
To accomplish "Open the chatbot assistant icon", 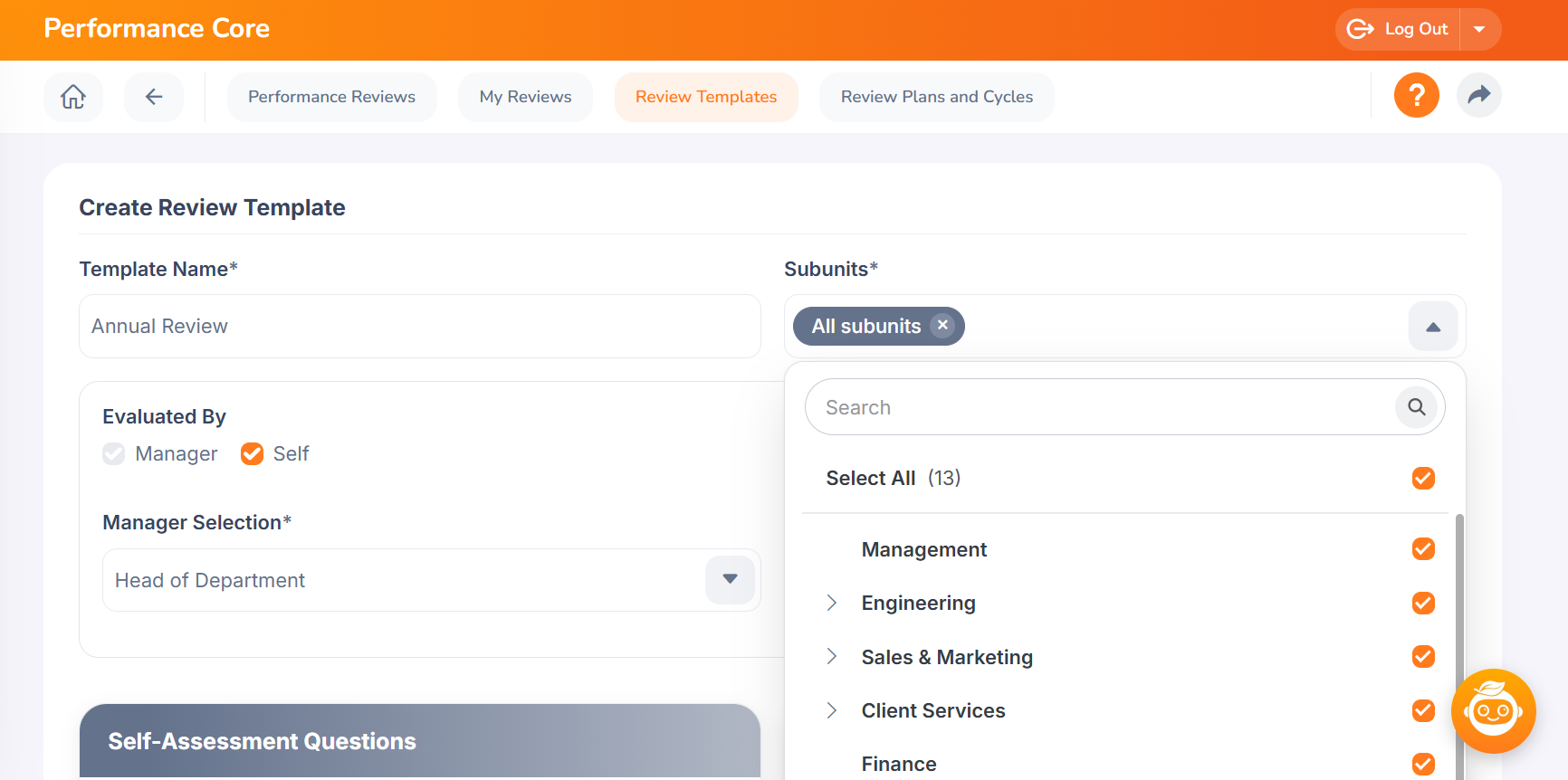I will pyautogui.click(x=1494, y=711).
